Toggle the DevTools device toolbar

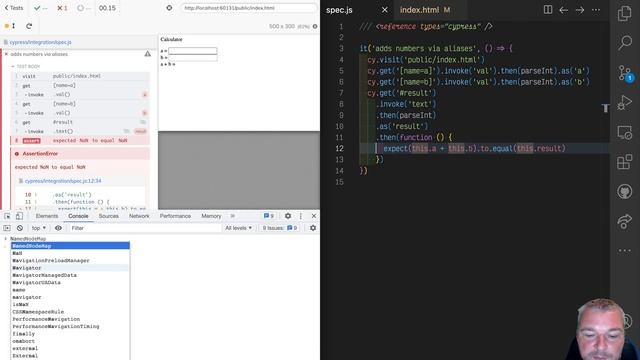[19, 216]
